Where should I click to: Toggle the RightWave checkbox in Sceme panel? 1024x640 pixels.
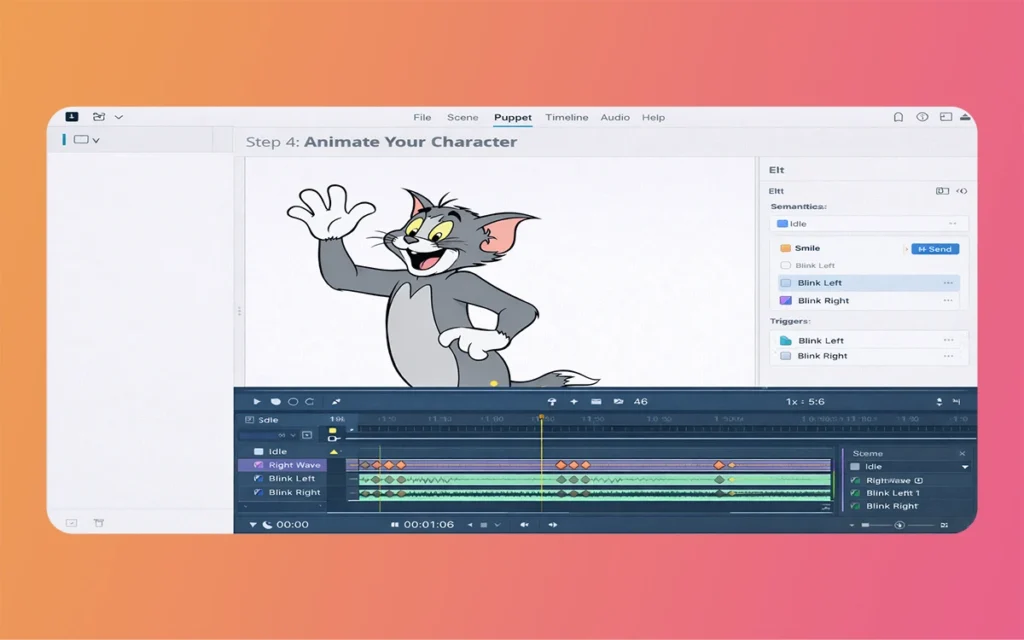(855, 481)
